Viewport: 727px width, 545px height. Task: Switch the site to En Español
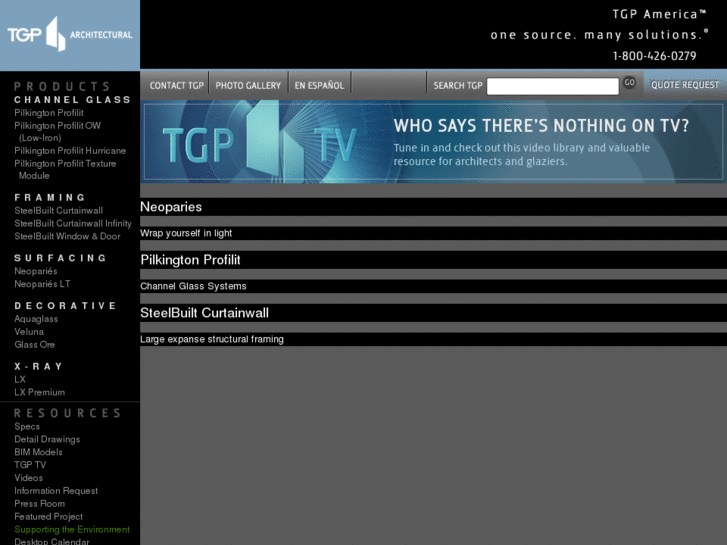point(319,85)
